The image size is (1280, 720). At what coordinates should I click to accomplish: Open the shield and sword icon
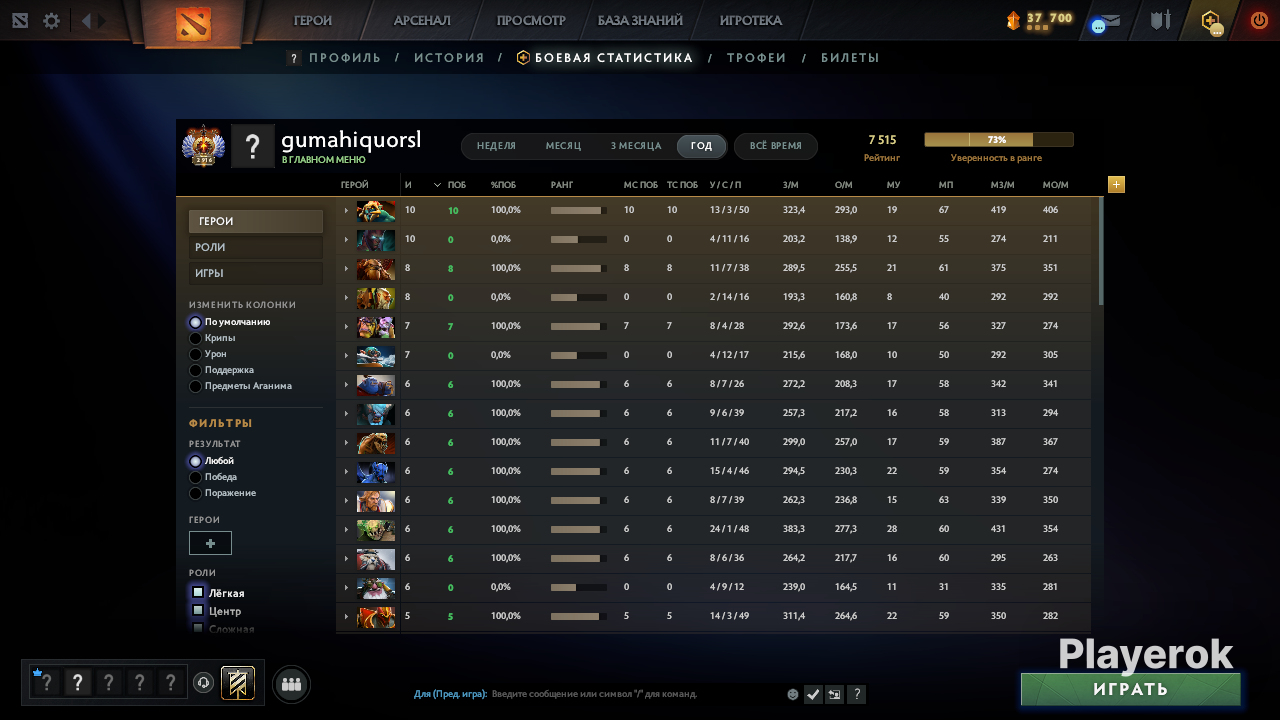pos(1160,20)
